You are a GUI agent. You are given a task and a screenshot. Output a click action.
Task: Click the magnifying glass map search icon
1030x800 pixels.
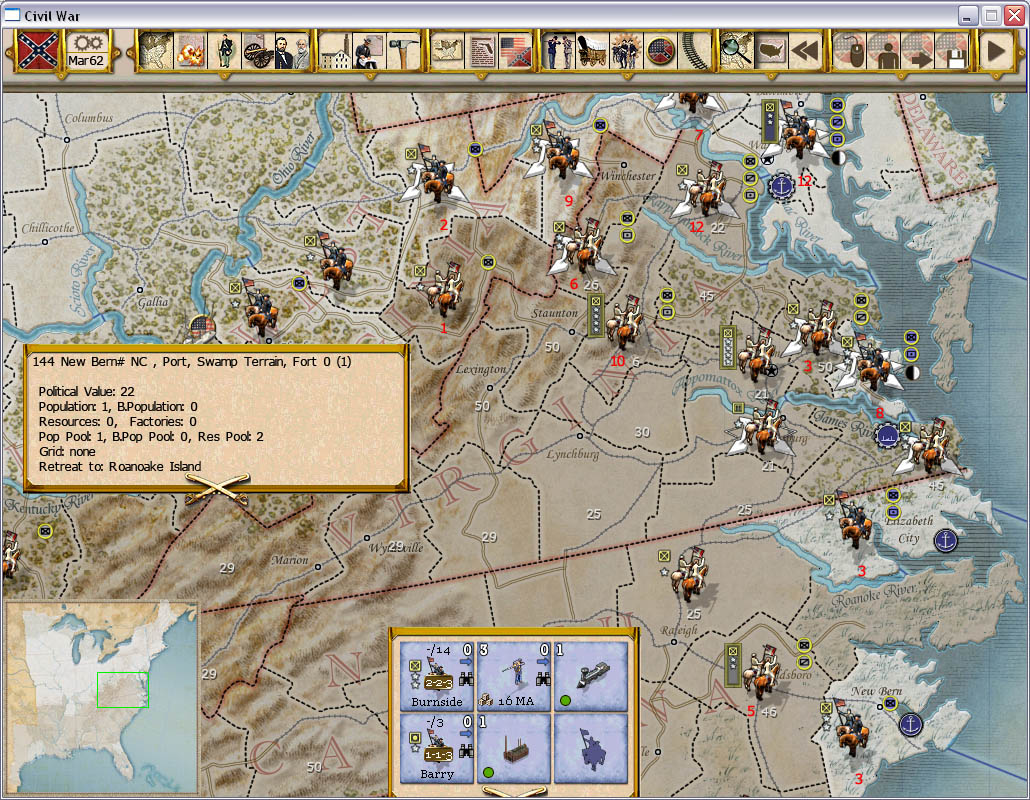[x=737, y=51]
